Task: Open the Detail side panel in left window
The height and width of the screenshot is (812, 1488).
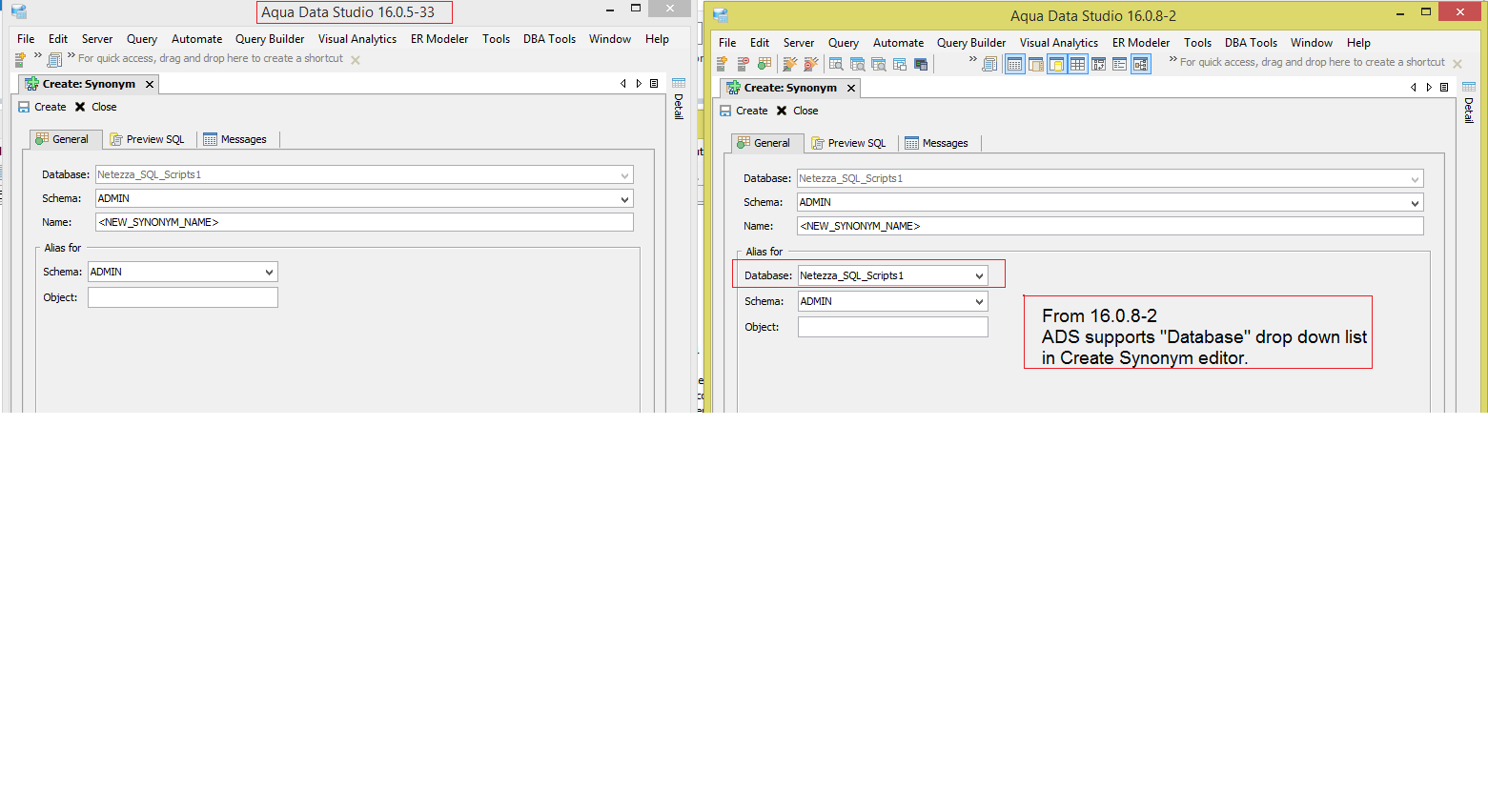Action: click(679, 107)
